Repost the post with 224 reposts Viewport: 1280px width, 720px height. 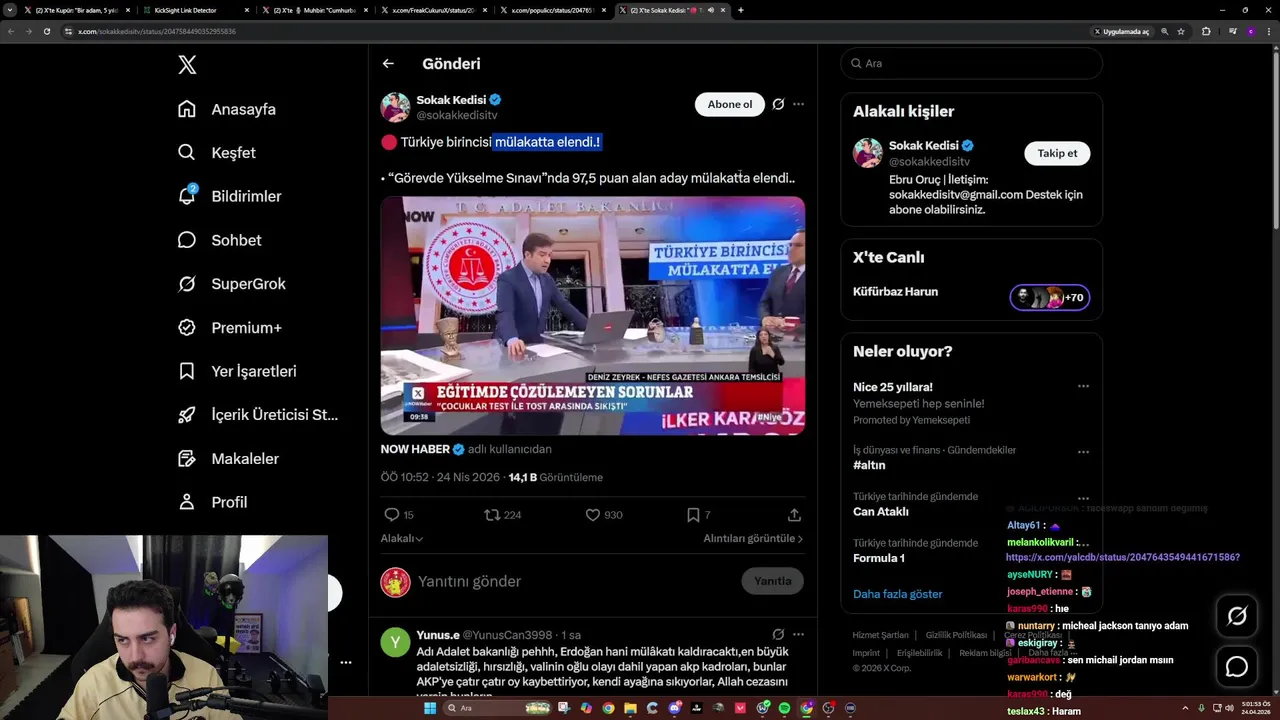491,515
